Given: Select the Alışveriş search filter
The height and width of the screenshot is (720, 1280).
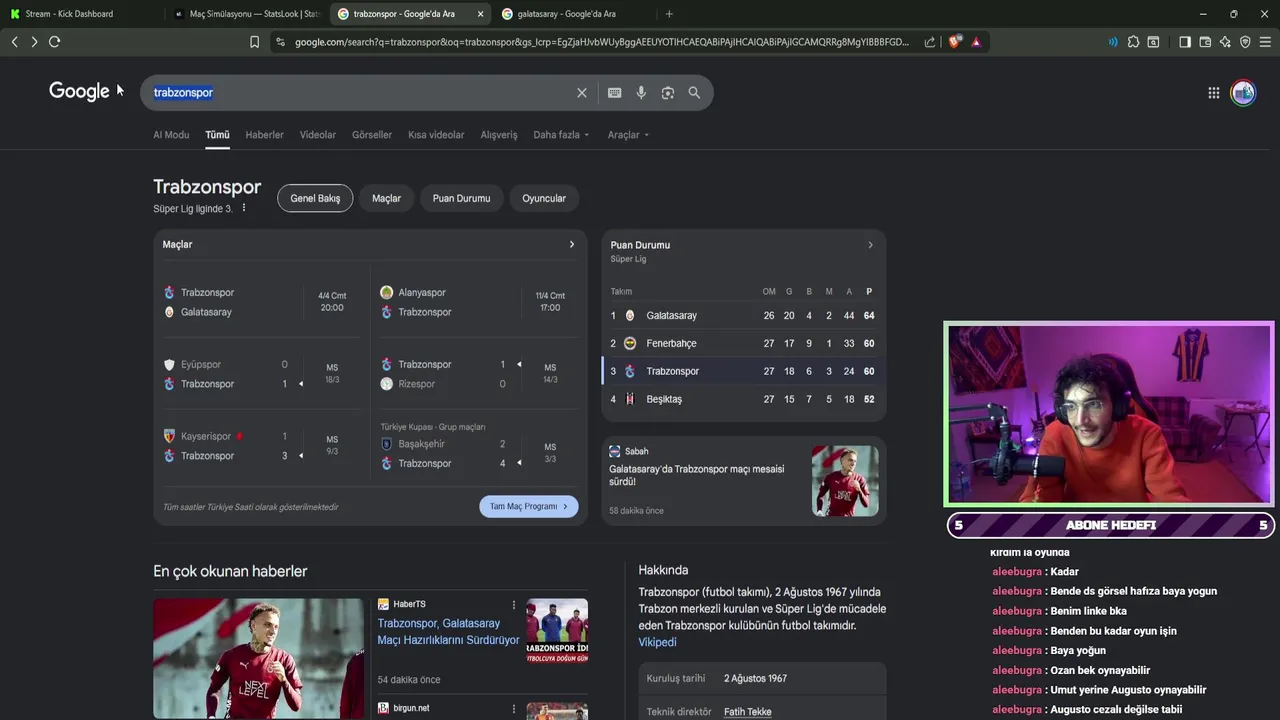Looking at the screenshot, I should (499, 135).
